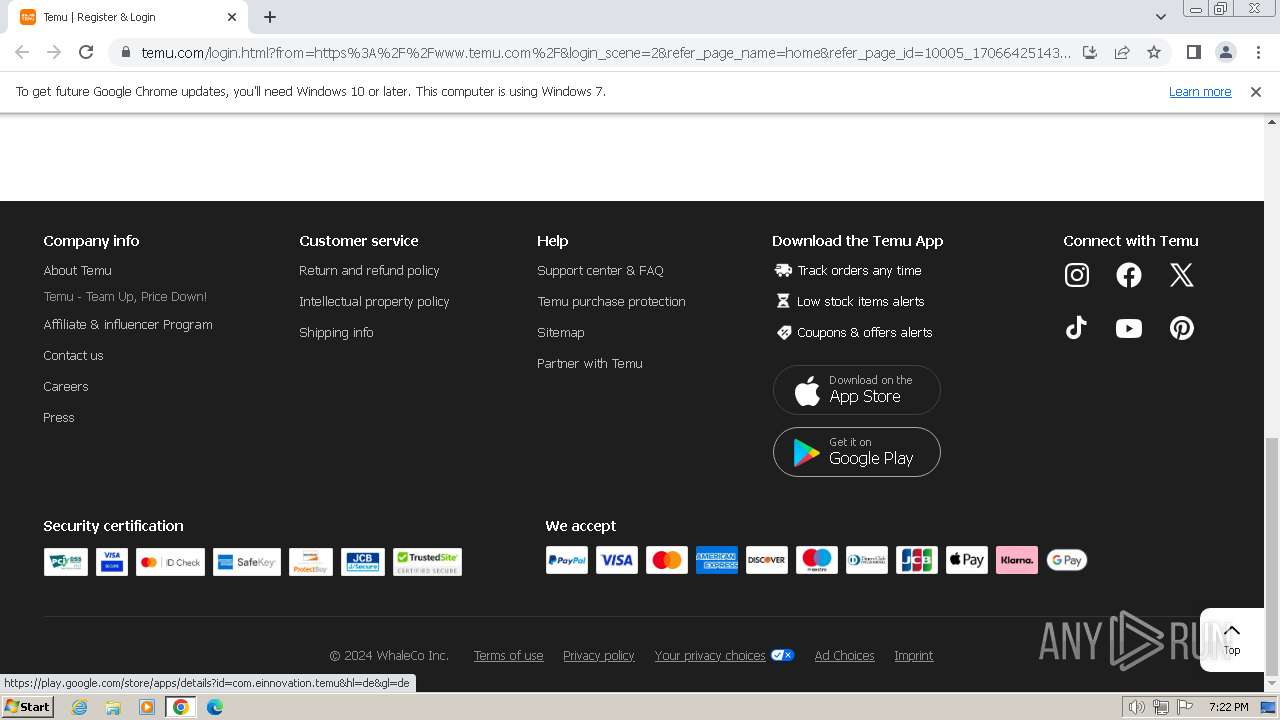
Task: Click the Discover ProtectBuy badge
Action: [x=311, y=562]
